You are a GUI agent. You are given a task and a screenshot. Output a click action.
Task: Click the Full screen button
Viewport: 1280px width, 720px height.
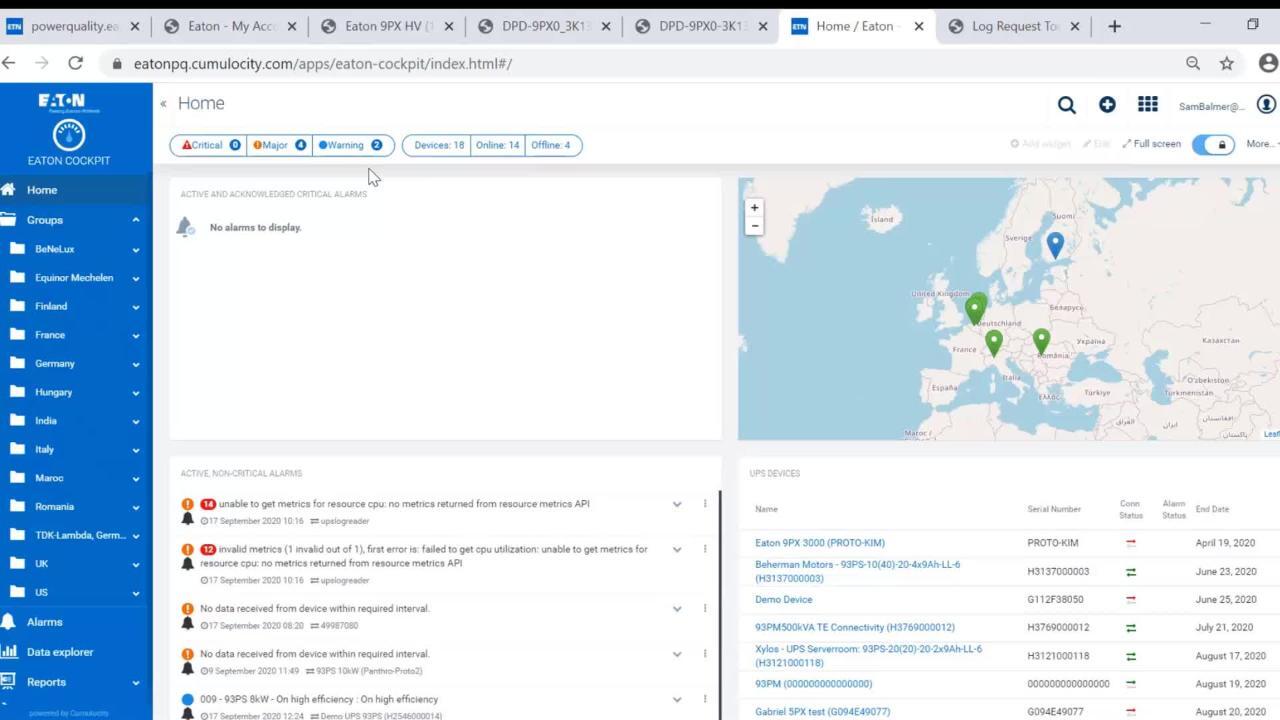tap(1152, 144)
